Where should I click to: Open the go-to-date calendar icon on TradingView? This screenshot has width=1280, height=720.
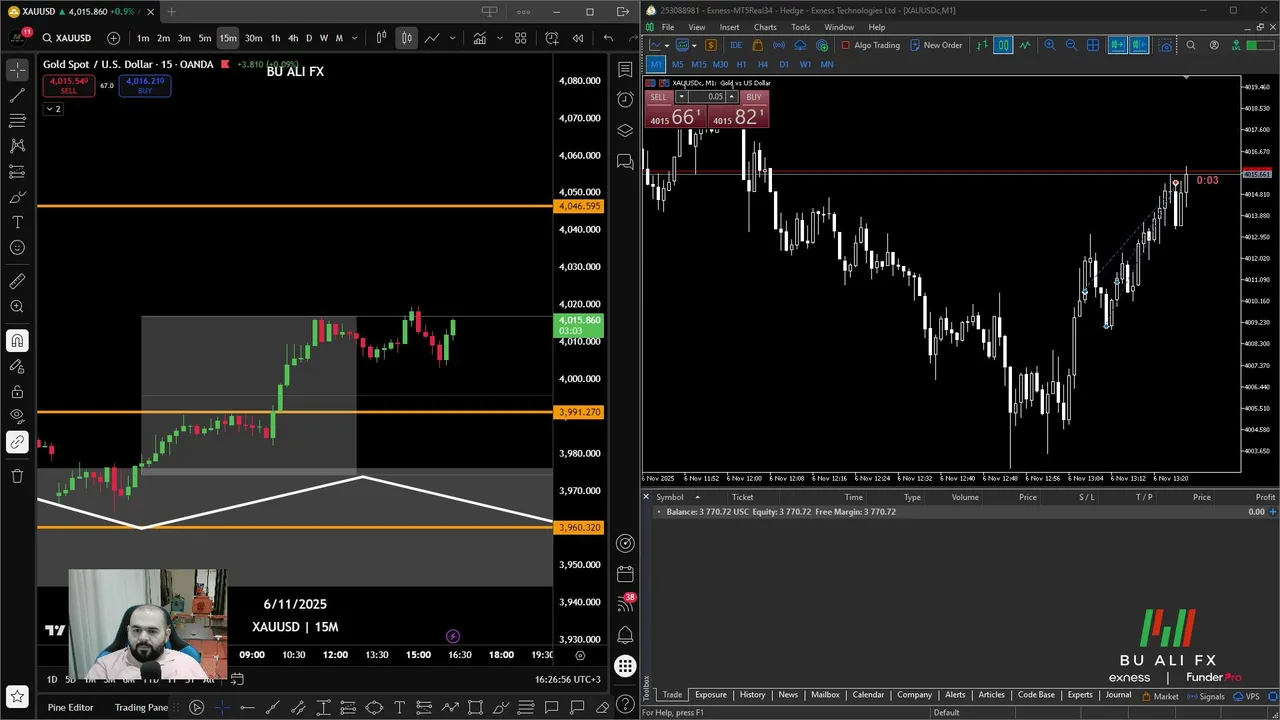click(x=237, y=679)
